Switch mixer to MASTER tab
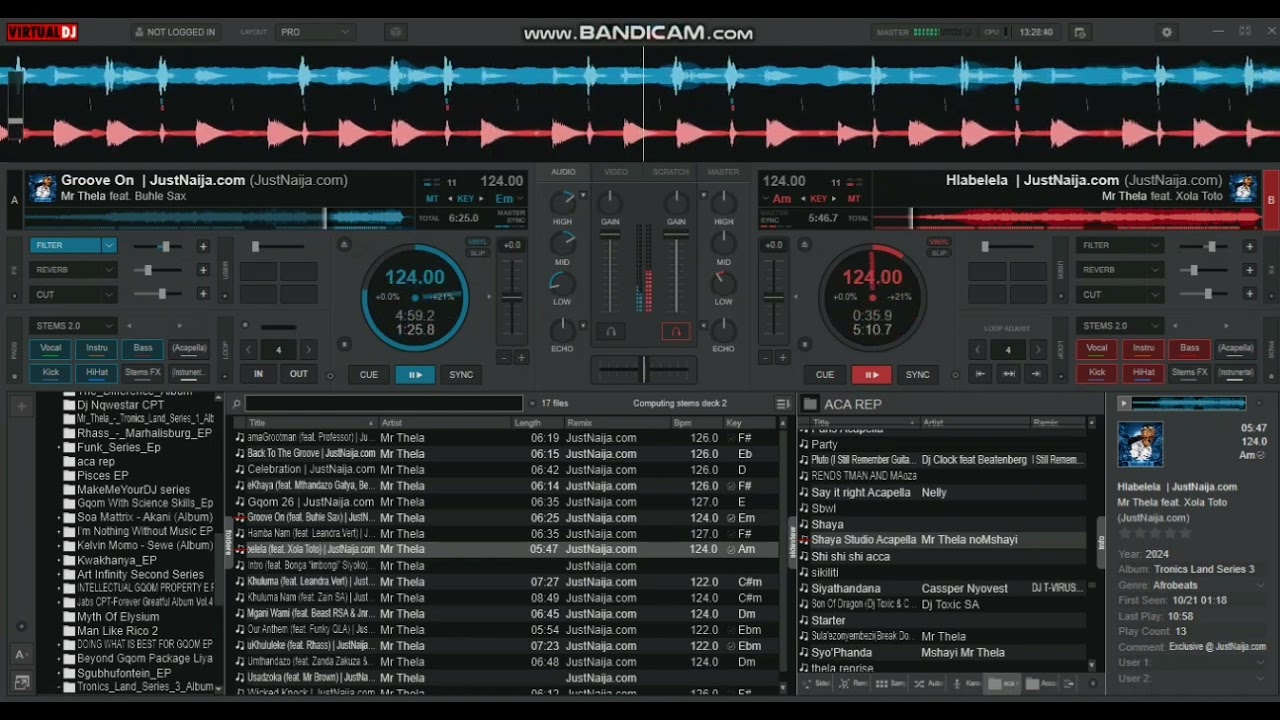Screen dimensions: 1280x720 [x=723, y=172]
